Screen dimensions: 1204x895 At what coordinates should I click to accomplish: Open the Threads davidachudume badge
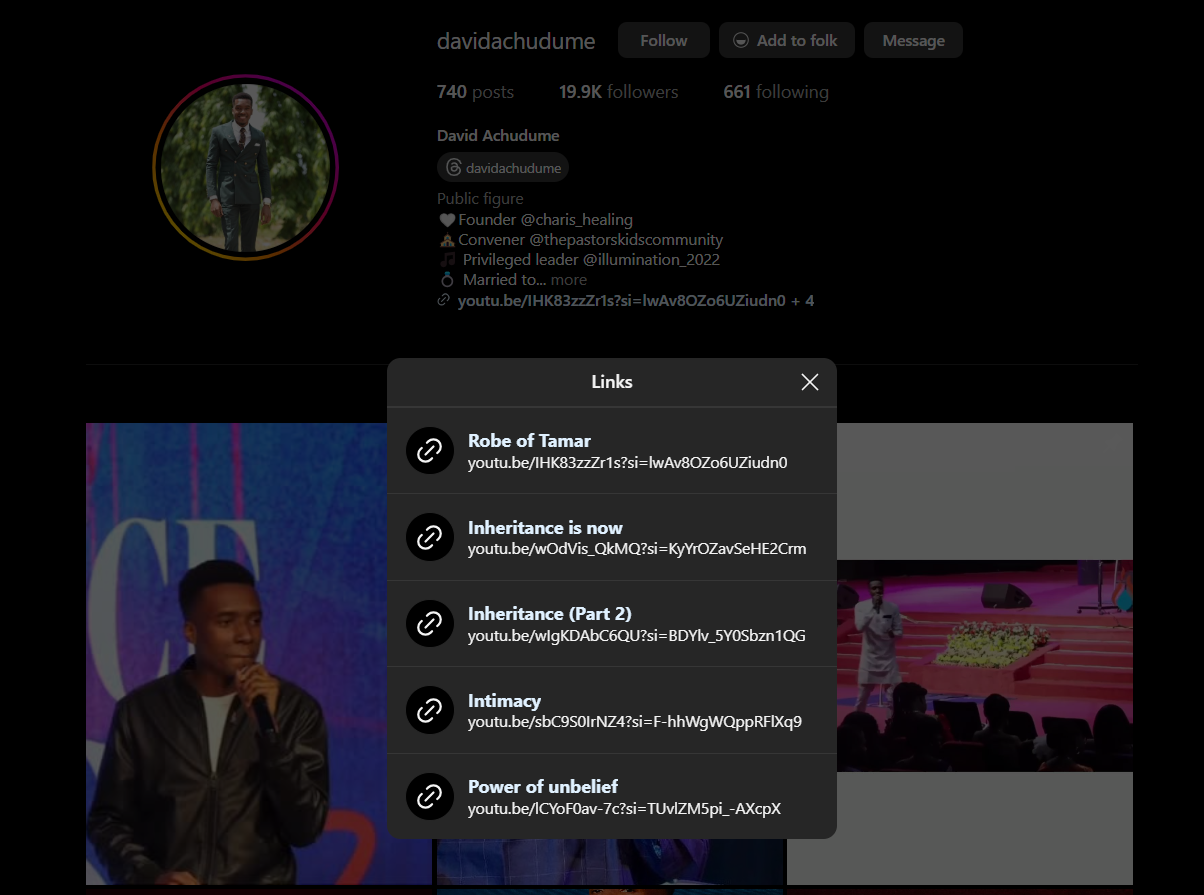(x=503, y=168)
